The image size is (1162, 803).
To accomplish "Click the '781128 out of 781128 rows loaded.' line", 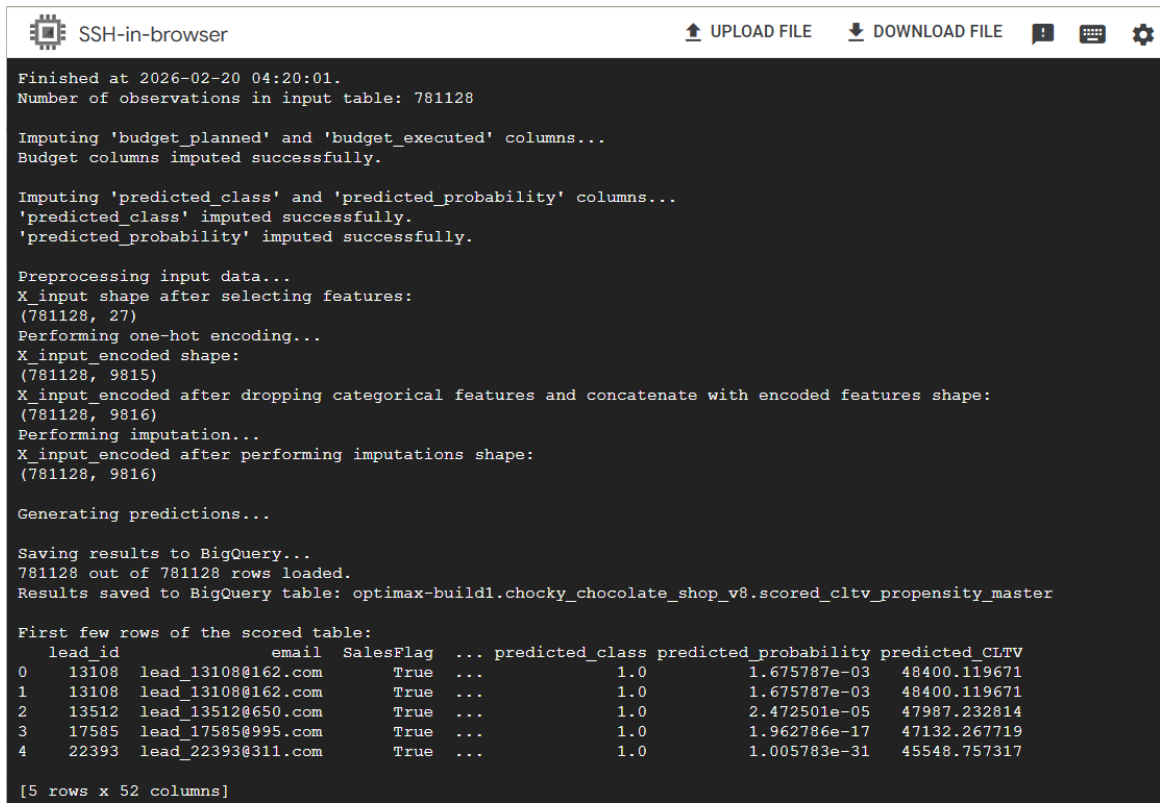I will click(185, 573).
